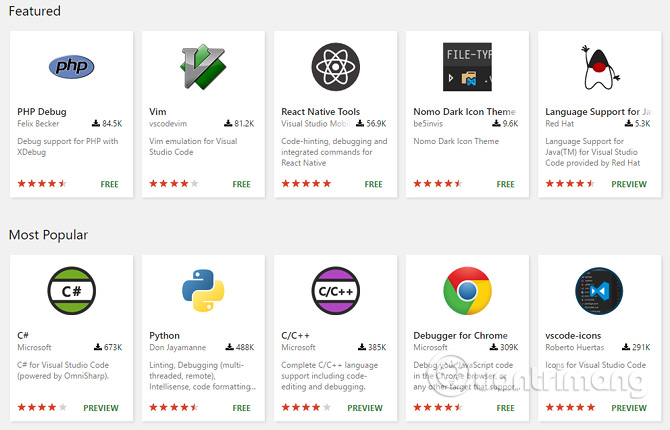The image size is (670, 430).
Task: Click the PREVIEW label on C# card
Action: pos(102,408)
